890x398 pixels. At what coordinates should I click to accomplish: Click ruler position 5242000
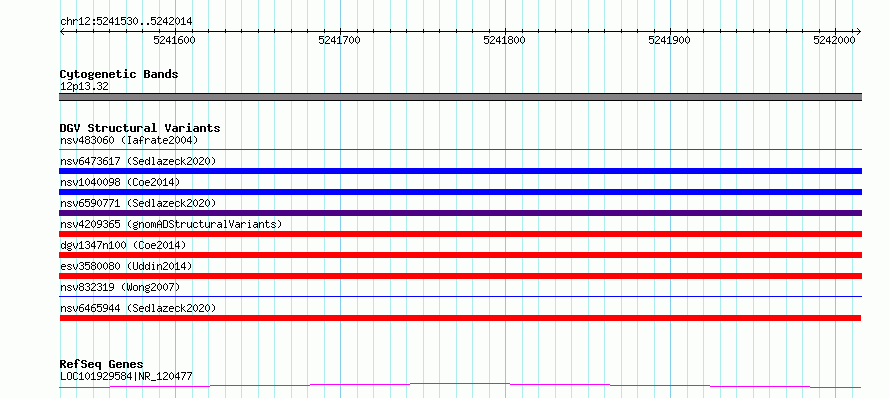click(x=834, y=40)
